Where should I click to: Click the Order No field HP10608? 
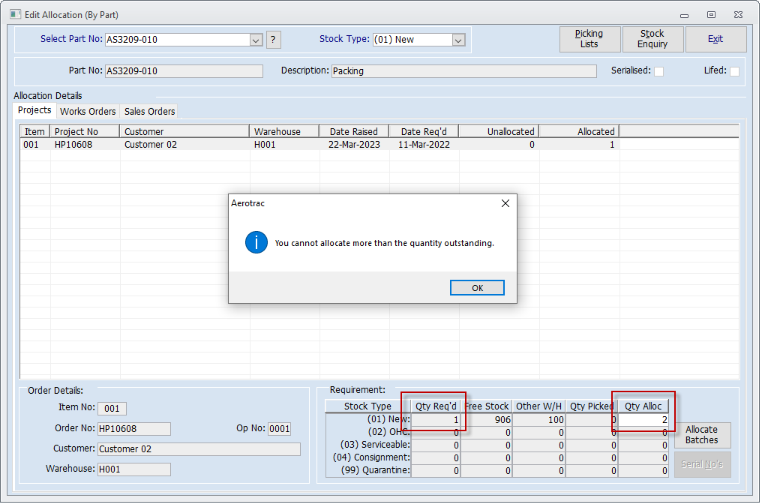134,429
